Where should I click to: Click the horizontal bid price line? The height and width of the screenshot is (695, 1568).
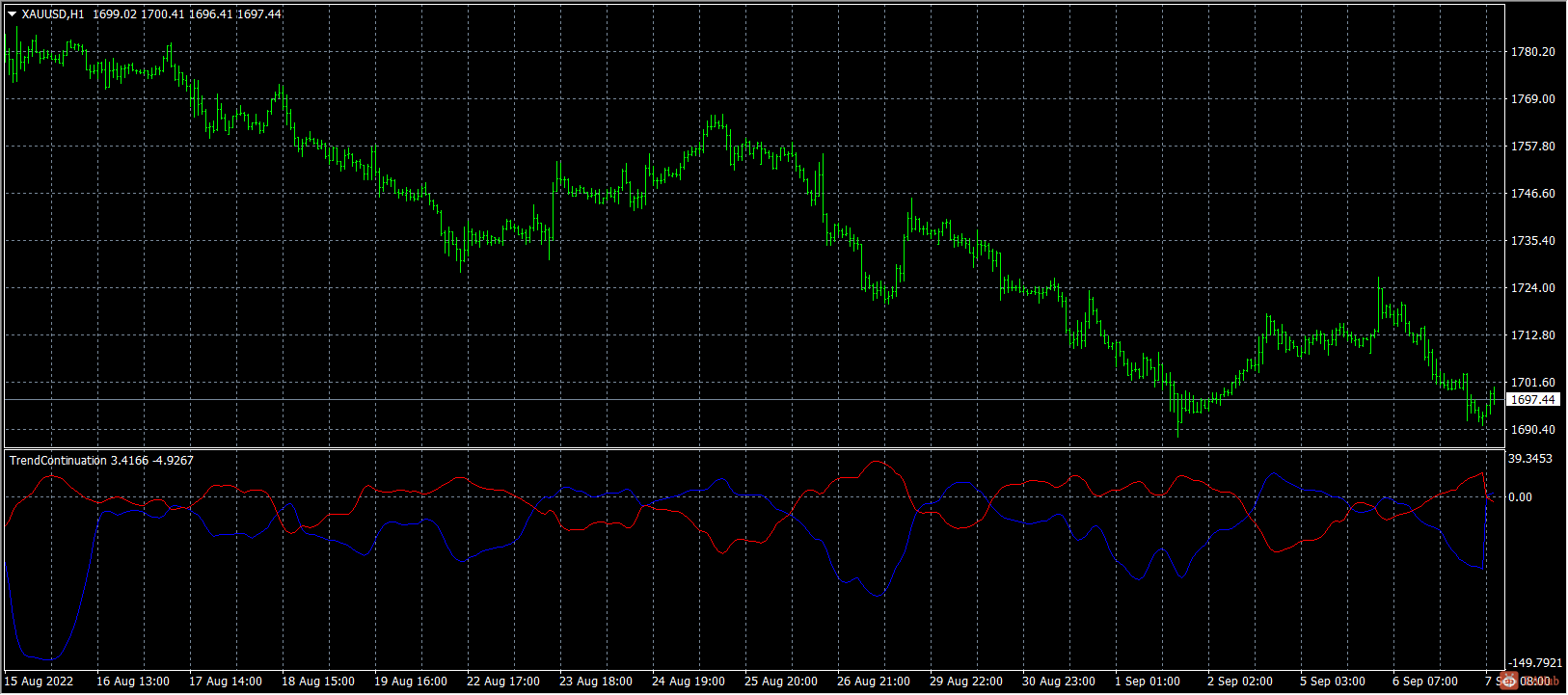[x=752, y=399]
